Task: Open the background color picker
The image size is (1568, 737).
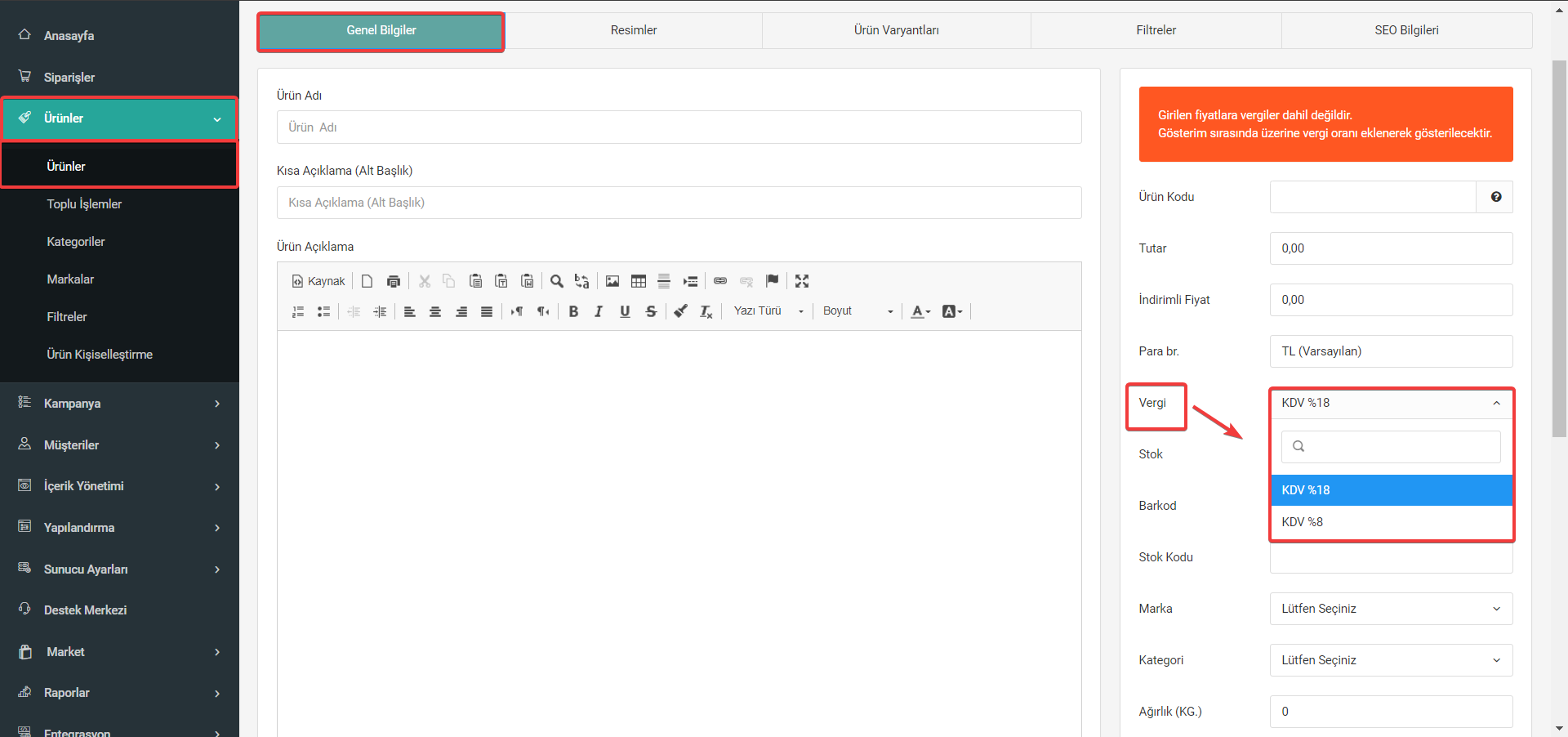Action: pos(952,311)
